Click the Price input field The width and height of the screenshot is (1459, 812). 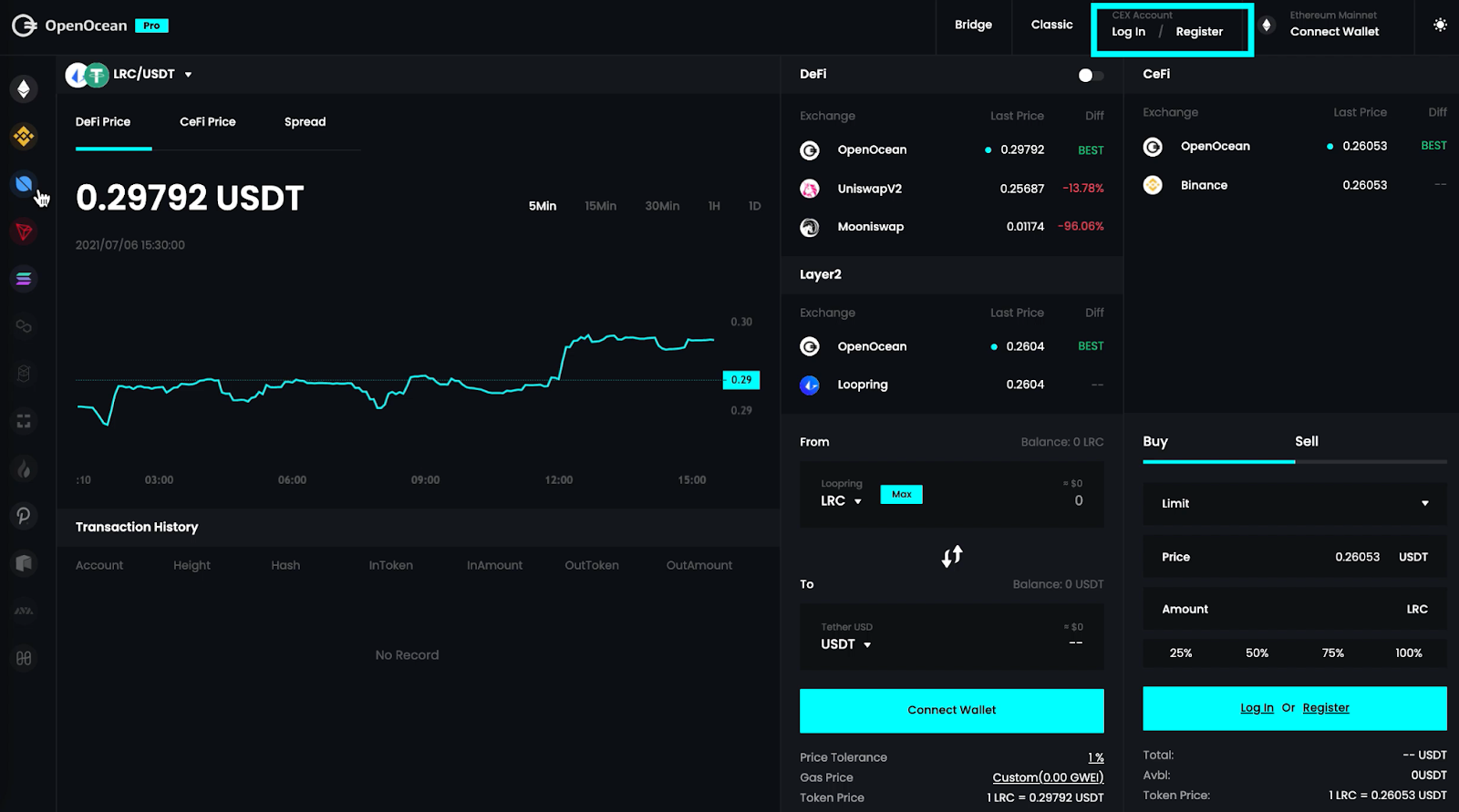[1295, 557]
